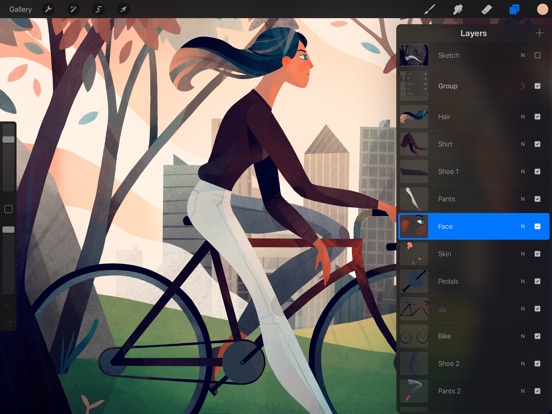This screenshot has width=552, height=414.
Task: Open blend mode N of Shirt layer
Action: tap(523, 144)
